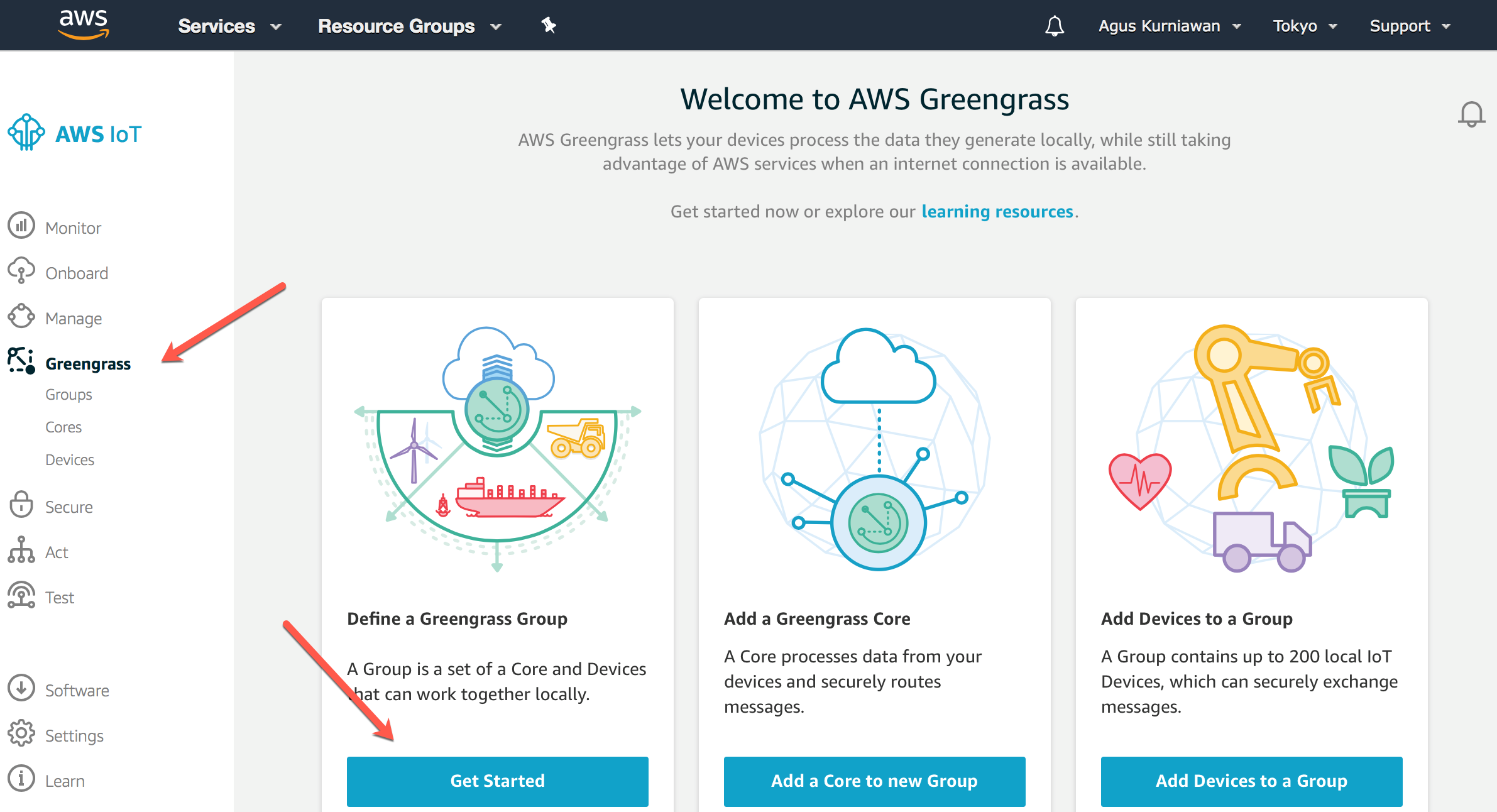Open the learning resources link
The width and height of the screenshot is (1497, 812).
[997, 212]
